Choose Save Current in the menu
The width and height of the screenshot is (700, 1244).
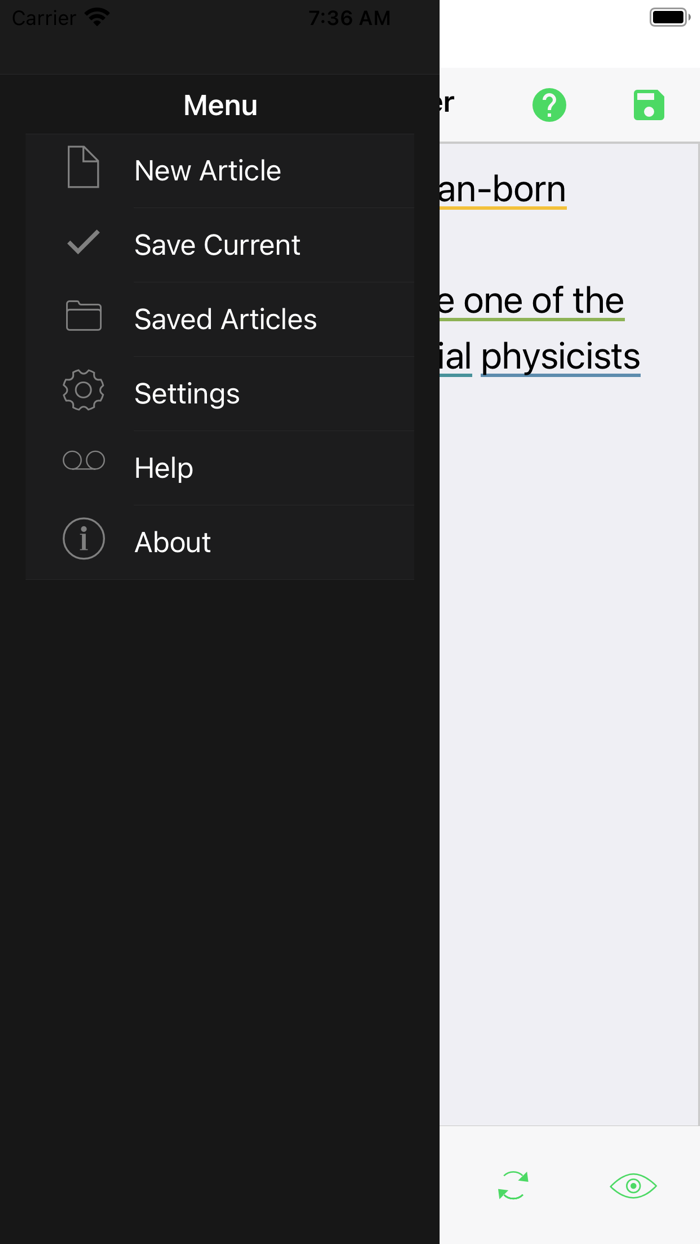tap(216, 244)
